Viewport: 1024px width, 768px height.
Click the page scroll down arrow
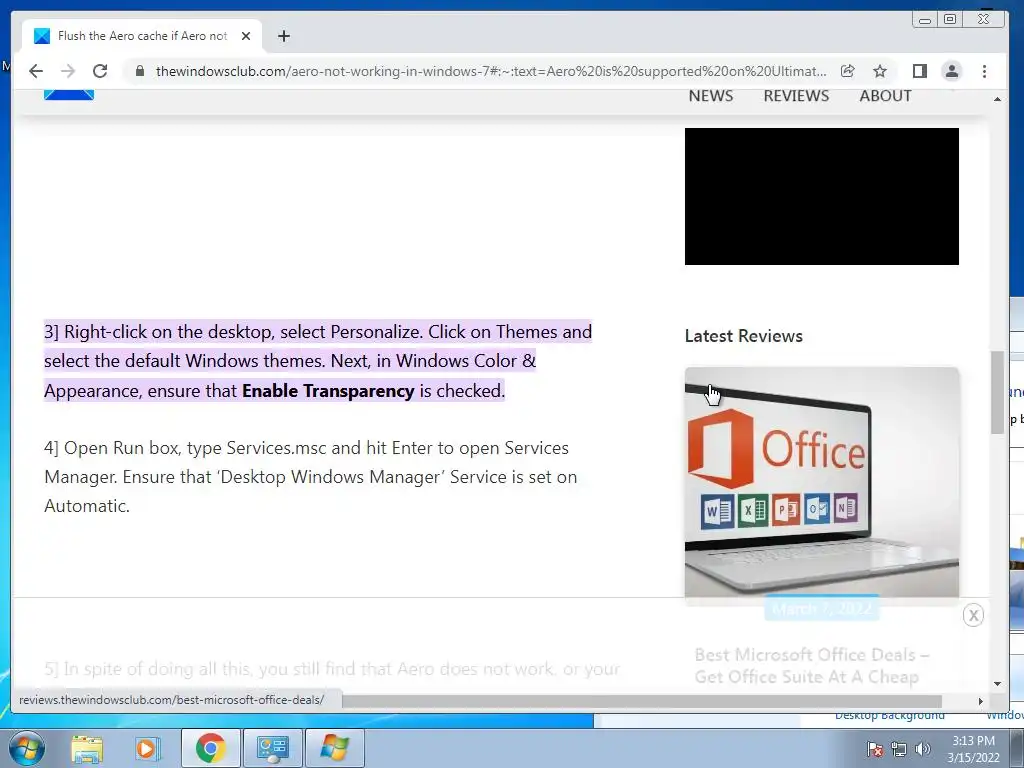tap(997, 684)
